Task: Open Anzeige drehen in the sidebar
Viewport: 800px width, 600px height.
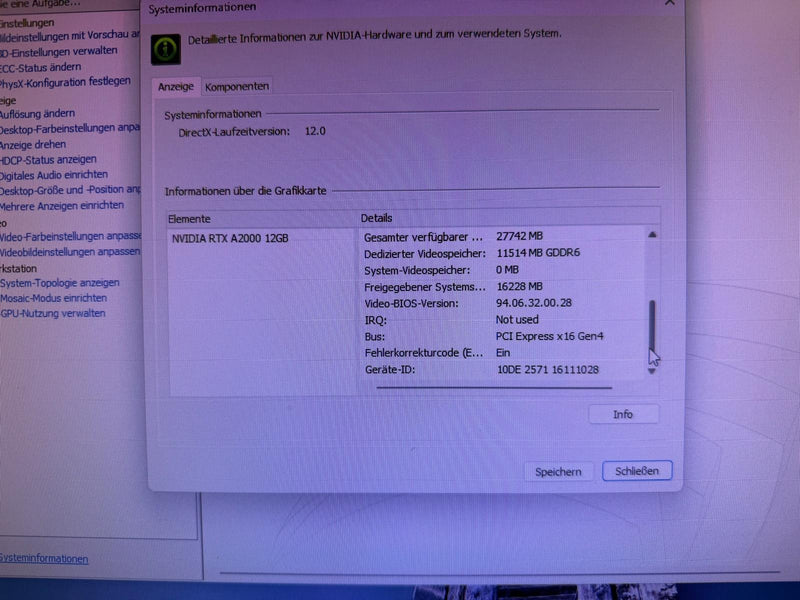Action: click(33, 145)
